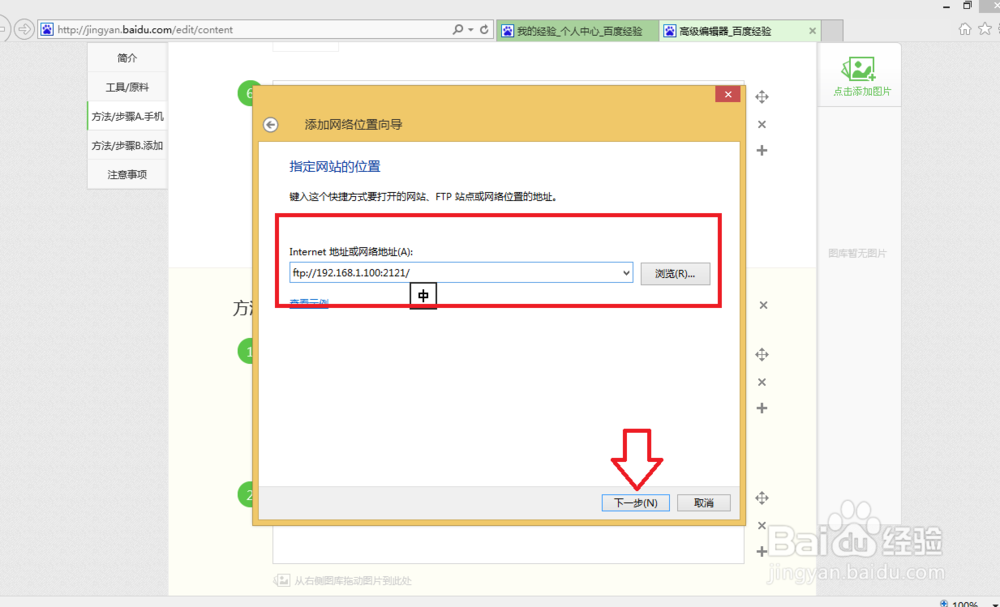Click the refresh icon in the address bar

click(485, 28)
